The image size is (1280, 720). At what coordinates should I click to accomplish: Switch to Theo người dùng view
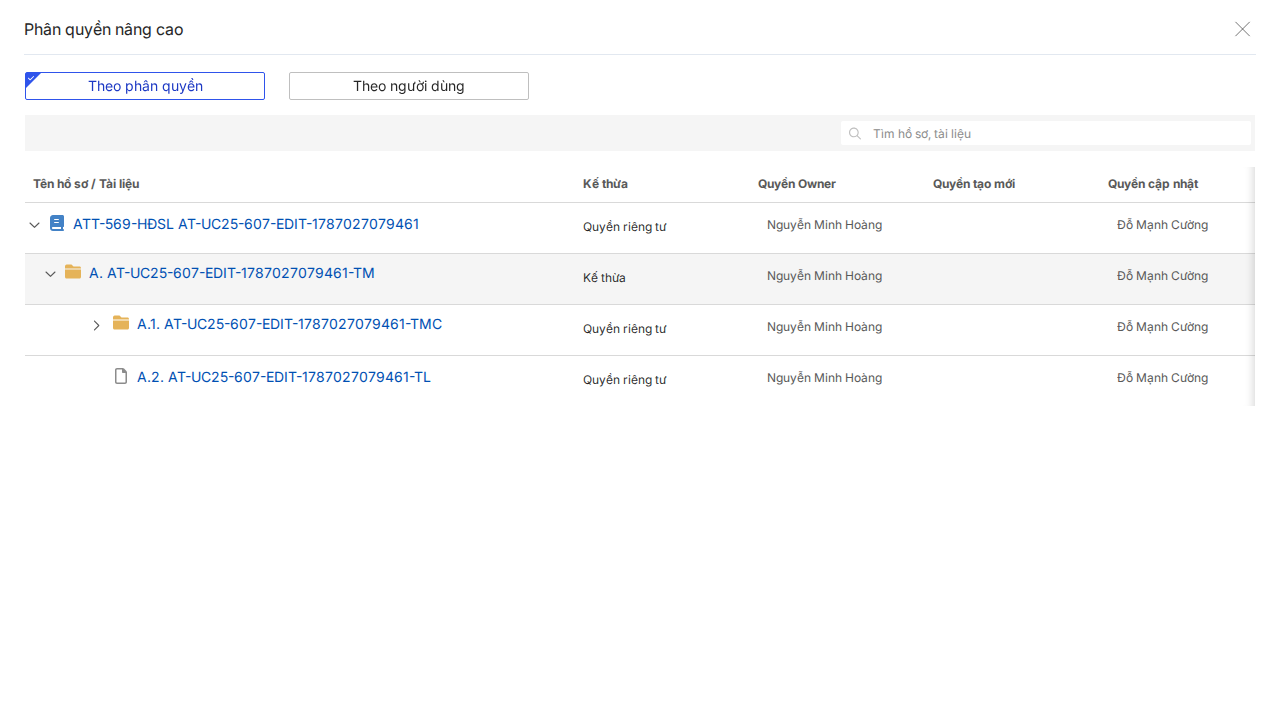tap(409, 86)
